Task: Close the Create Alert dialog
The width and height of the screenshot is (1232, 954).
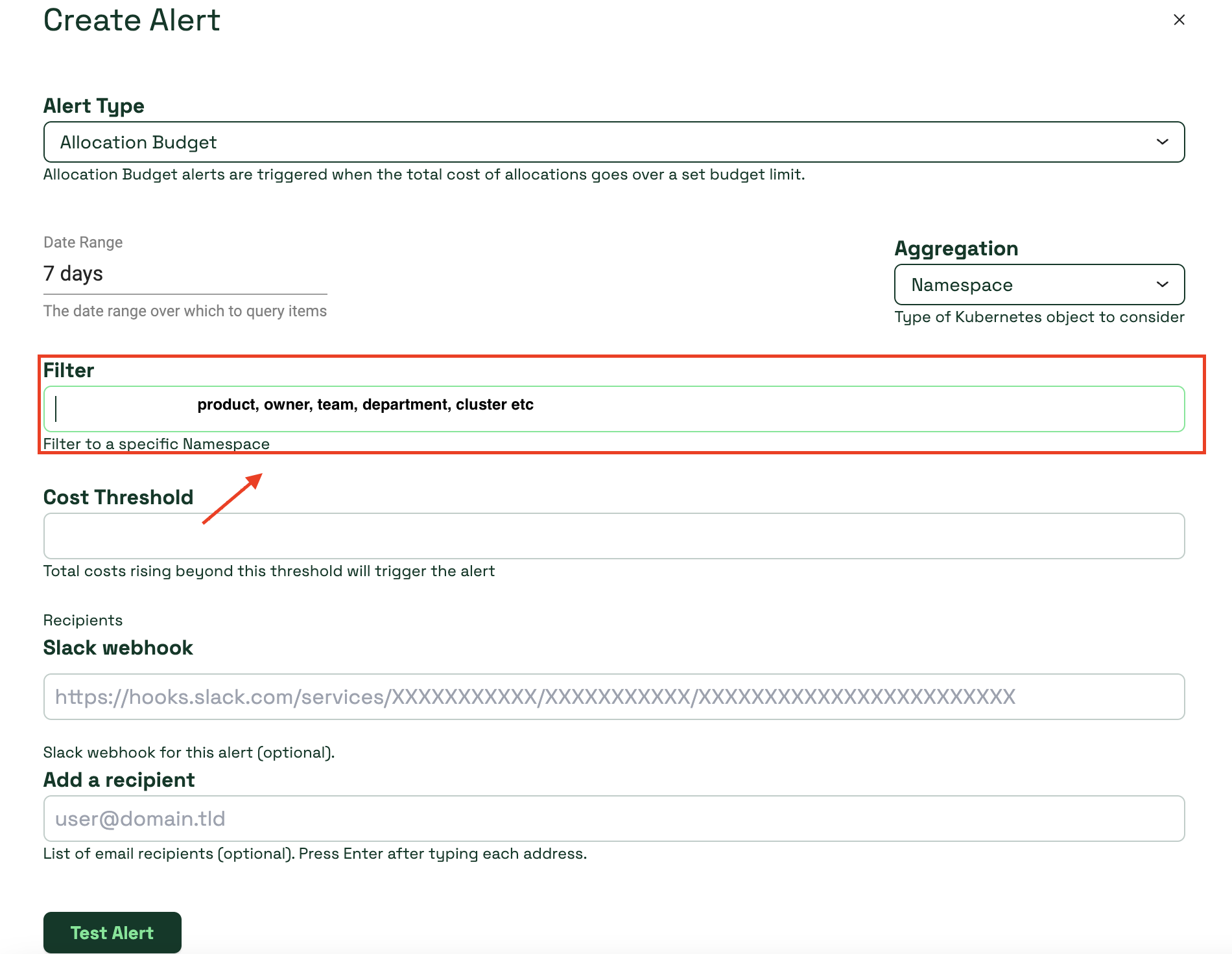Action: (x=1179, y=19)
